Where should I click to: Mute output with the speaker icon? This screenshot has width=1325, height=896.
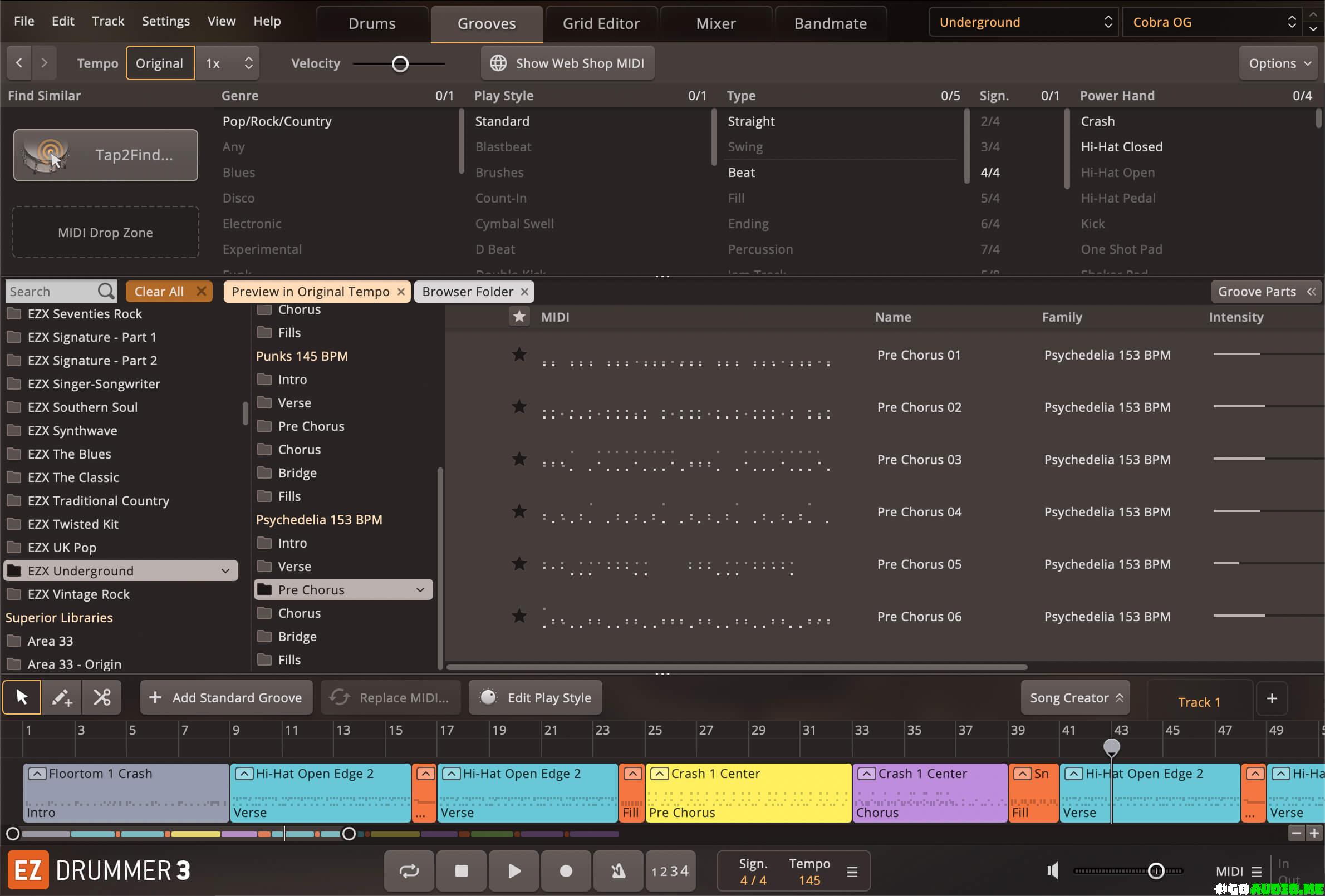click(x=1052, y=871)
